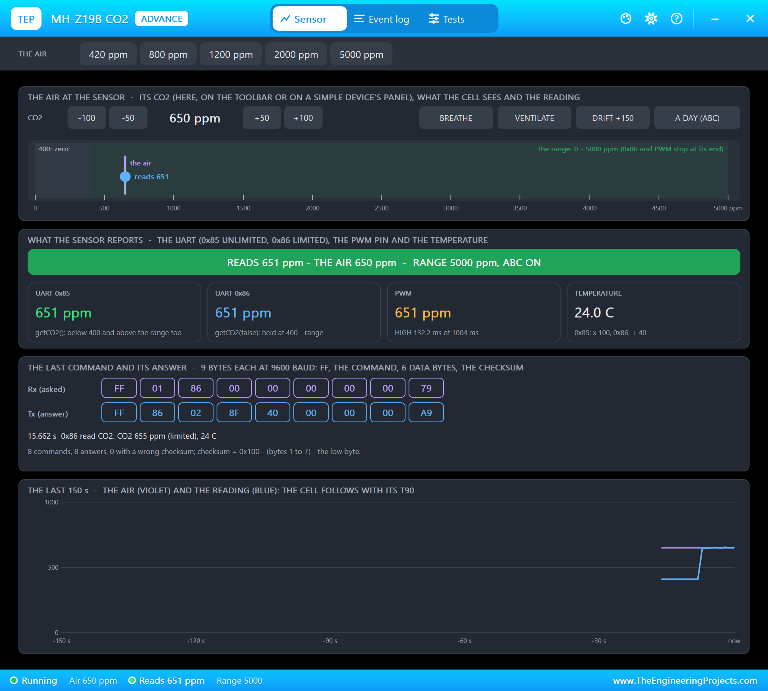Apply DRIFT +150 to the sensor
This screenshot has height=691, width=768.
coord(613,118)
